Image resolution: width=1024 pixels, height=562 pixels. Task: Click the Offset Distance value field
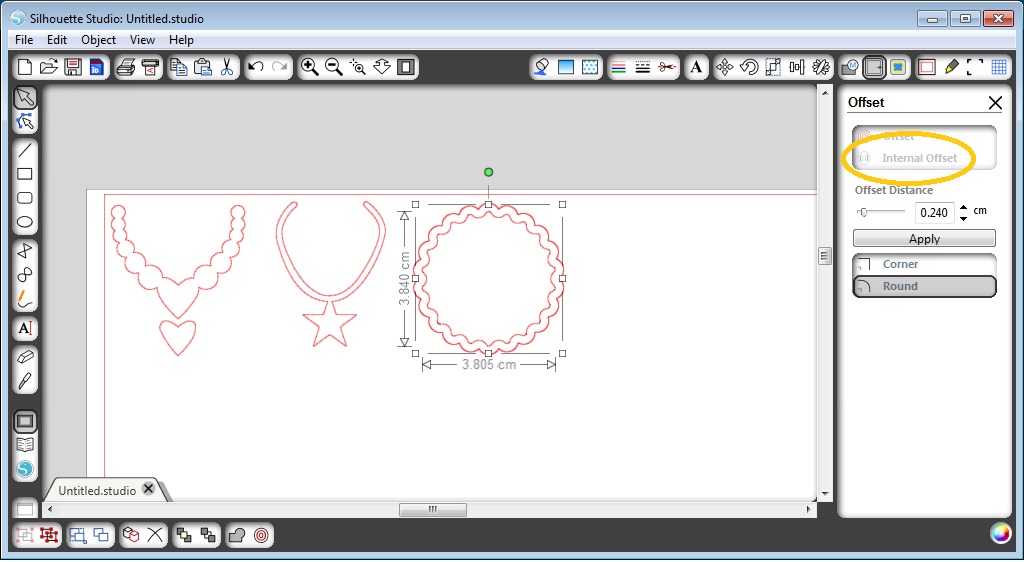coord(935,213)
